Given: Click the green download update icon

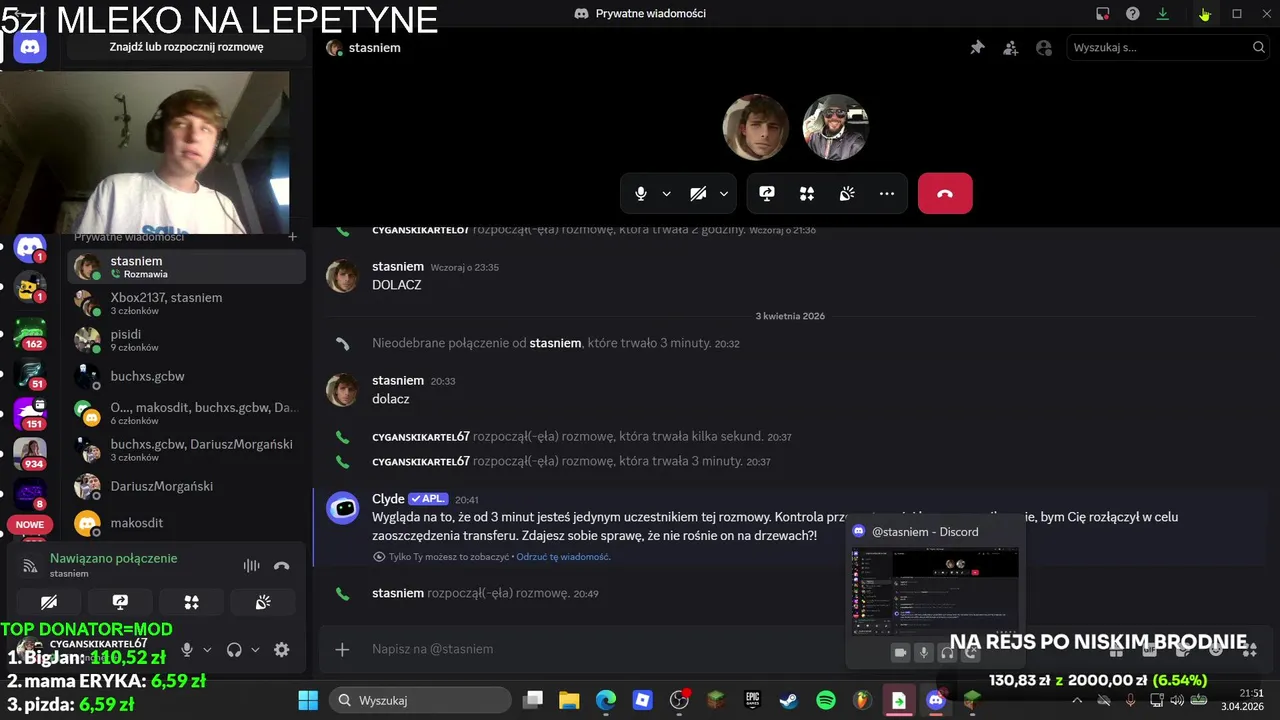Looking at the screenshot, I should pos(1163,14).
